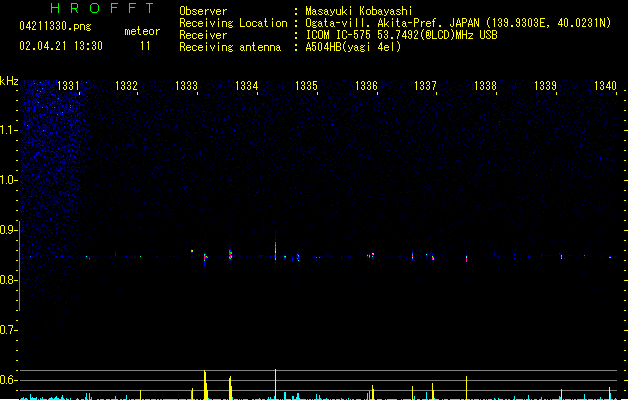
Task: Click the 1334 time marker
Action: pyautogui.click(x=246, y=86)
